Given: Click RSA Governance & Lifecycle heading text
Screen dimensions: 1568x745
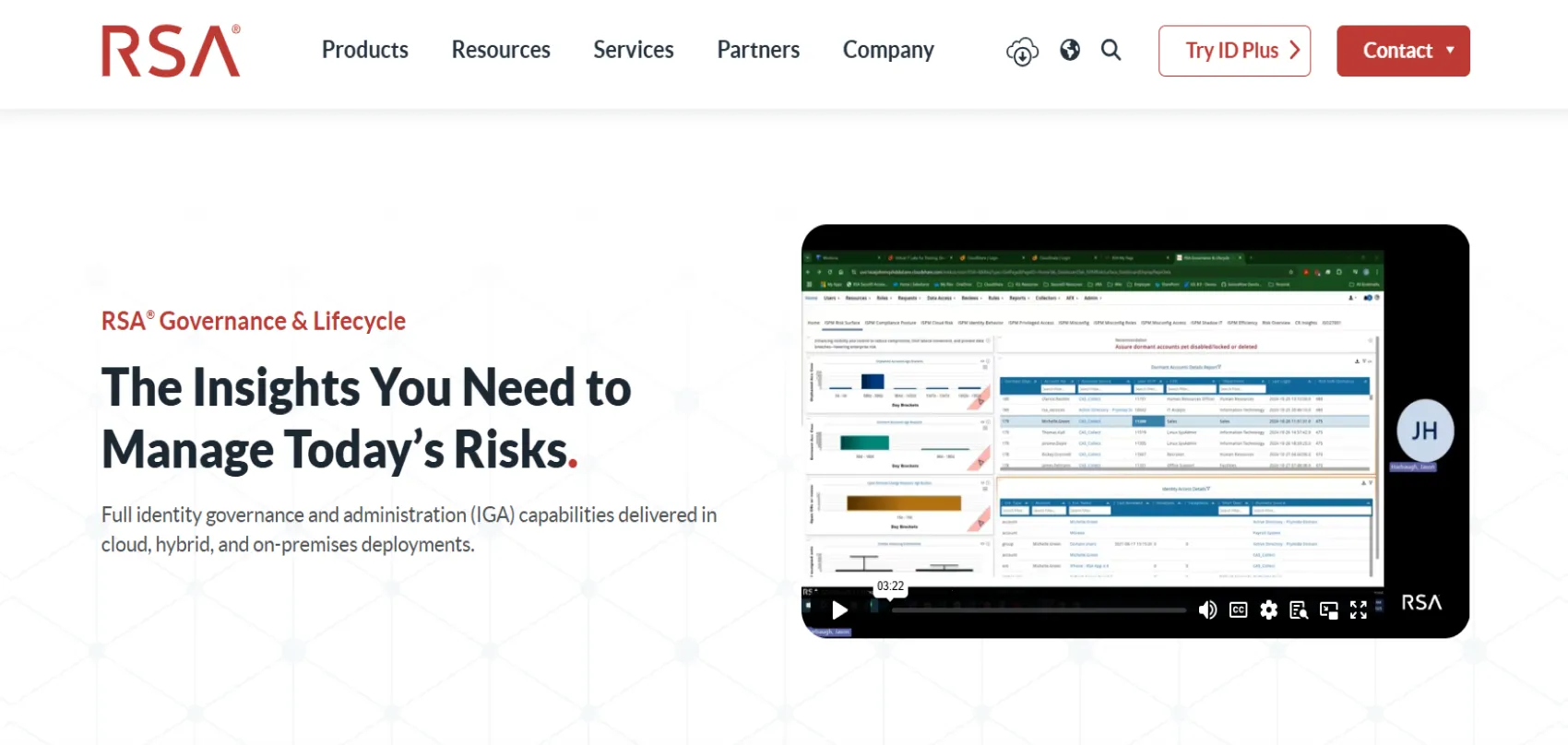Looking at the screenshot, I should (254, 321).
